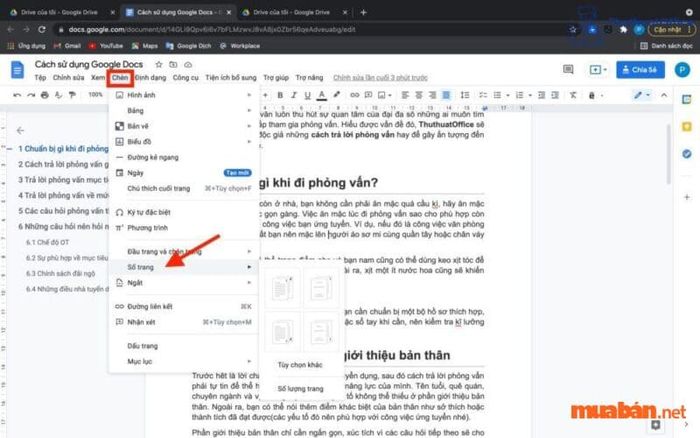Open bulleted list style dropdown arrow
This screenshot has width=700, height=438.
point(507,96)
